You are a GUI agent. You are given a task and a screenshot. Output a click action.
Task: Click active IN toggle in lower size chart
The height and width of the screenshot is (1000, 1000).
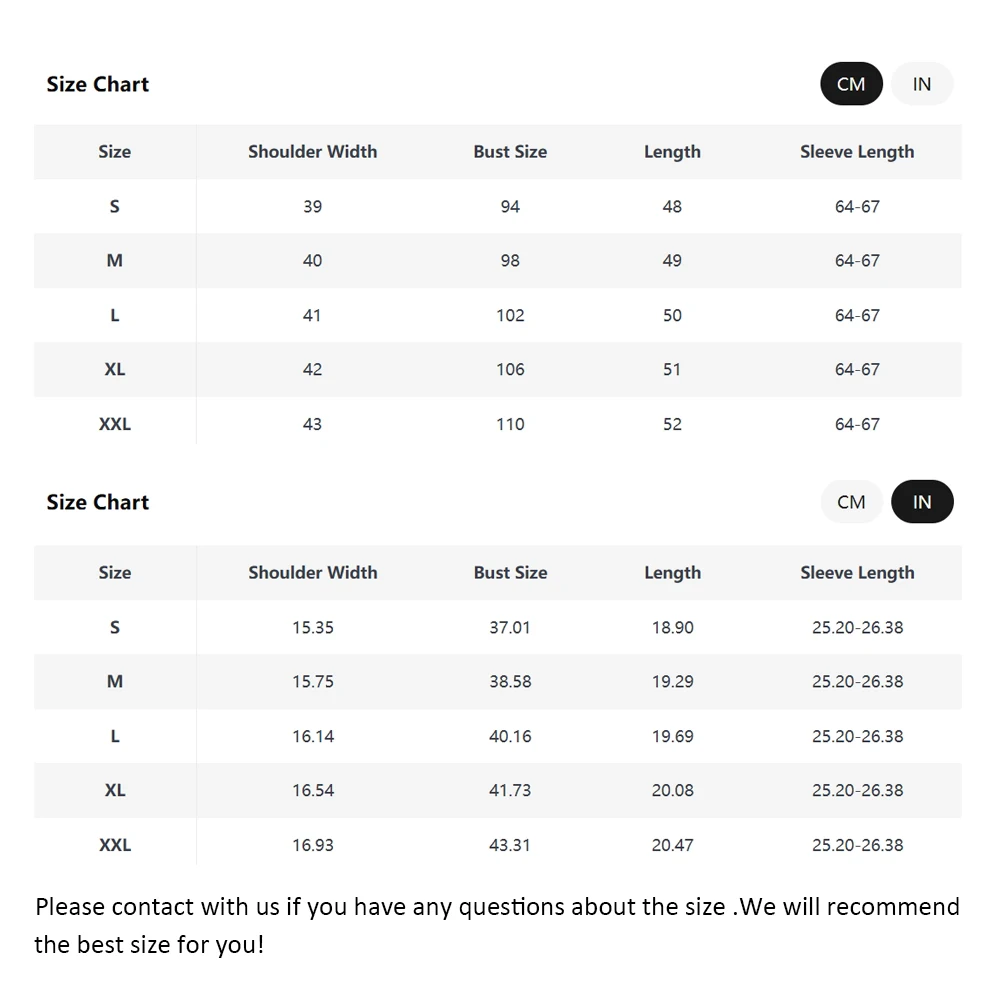click(922, 502)
